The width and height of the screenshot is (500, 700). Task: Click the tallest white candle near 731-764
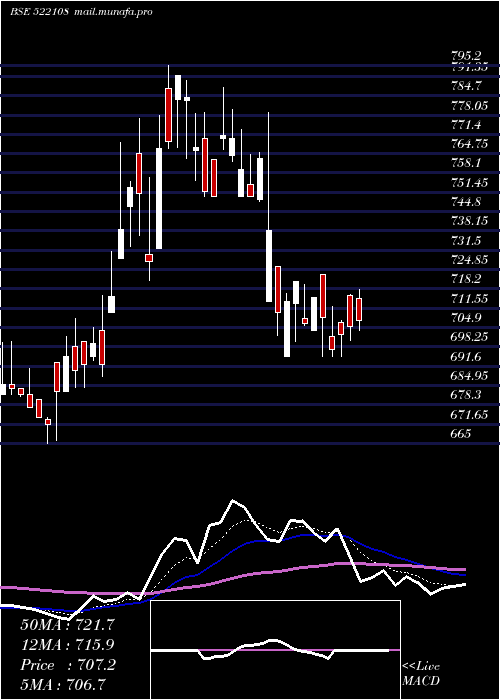click(x=159, y=198)
